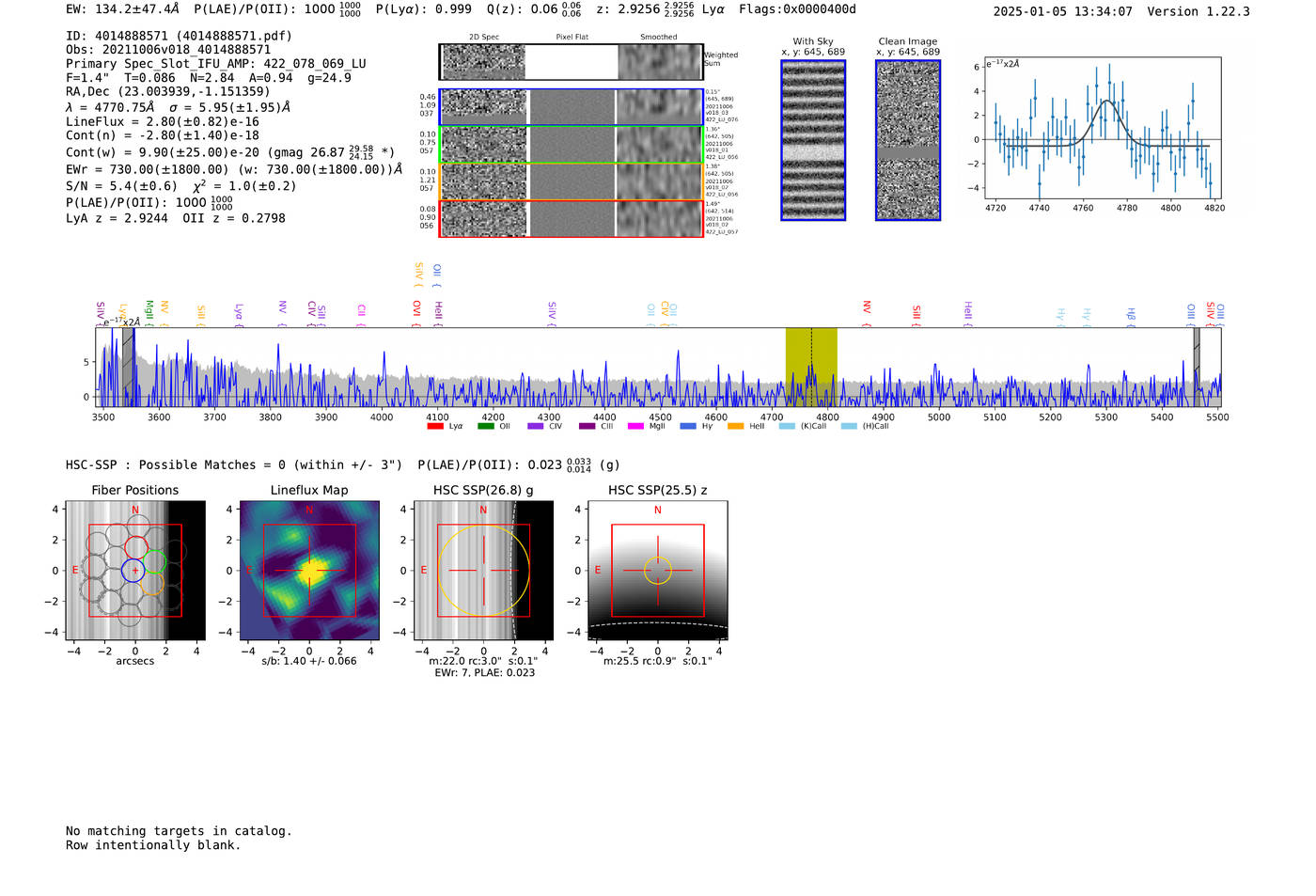Click the hatched gray band near 5460Å
1316x896 pixels.
pos(1197,368)
